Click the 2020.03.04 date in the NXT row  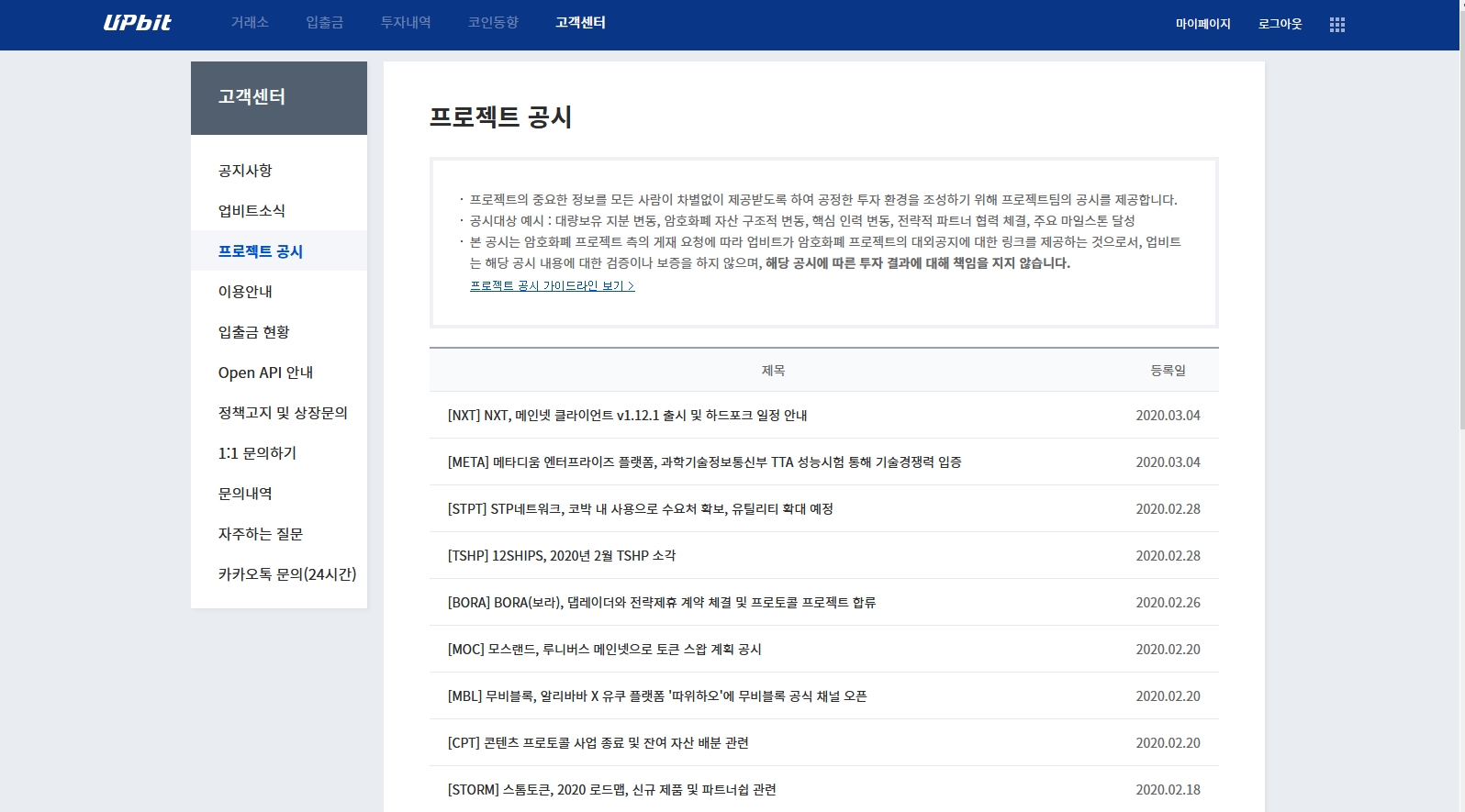pos(1168,416)
